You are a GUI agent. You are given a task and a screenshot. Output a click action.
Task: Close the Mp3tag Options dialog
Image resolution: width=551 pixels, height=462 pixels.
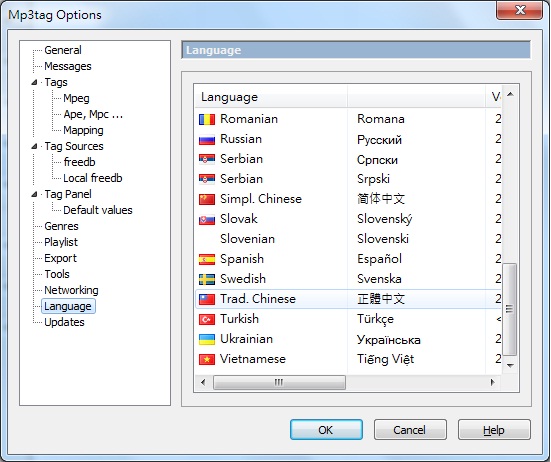pos(519,10)
